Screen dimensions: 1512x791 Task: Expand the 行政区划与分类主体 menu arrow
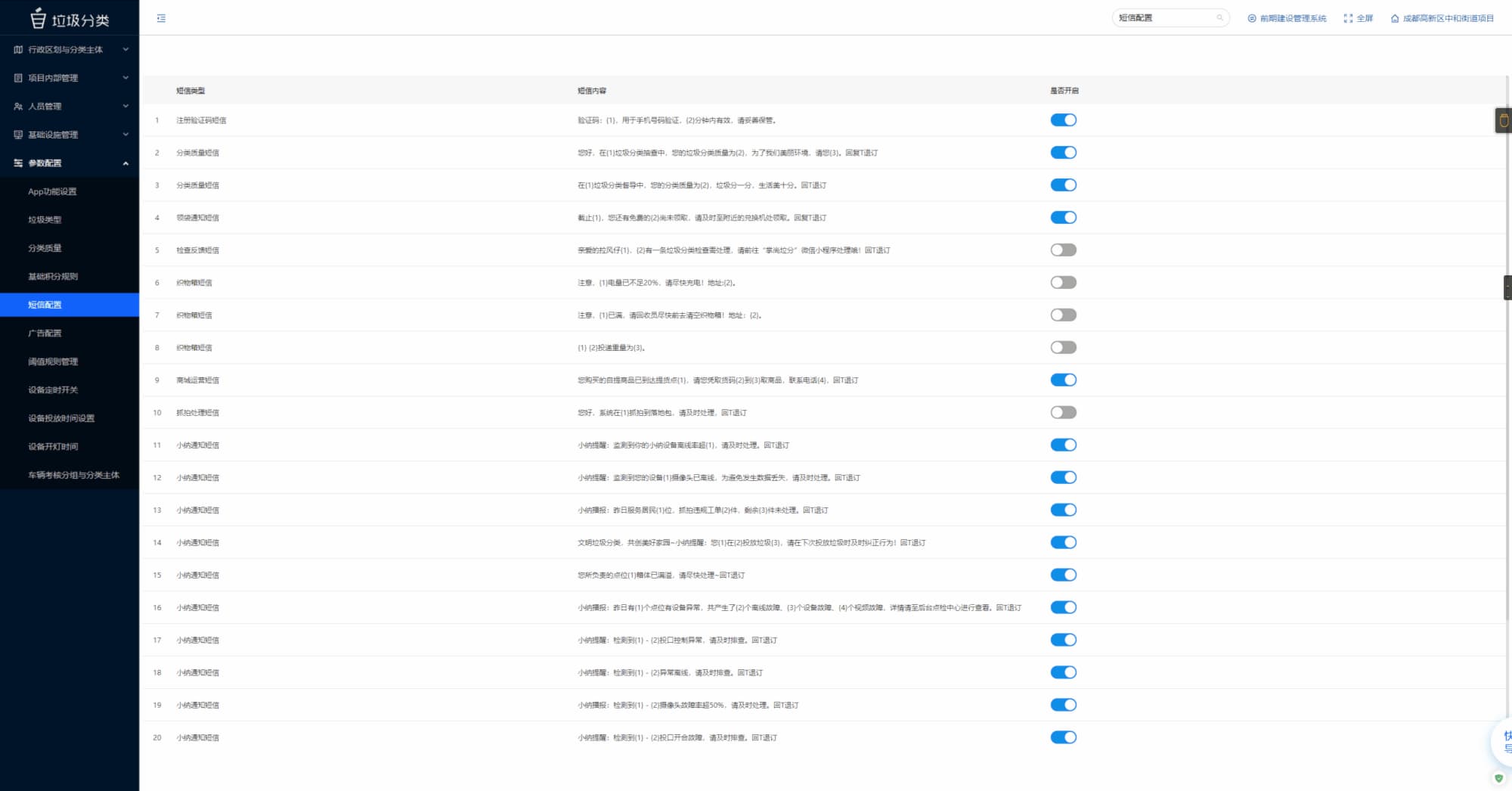click(125, 50)
